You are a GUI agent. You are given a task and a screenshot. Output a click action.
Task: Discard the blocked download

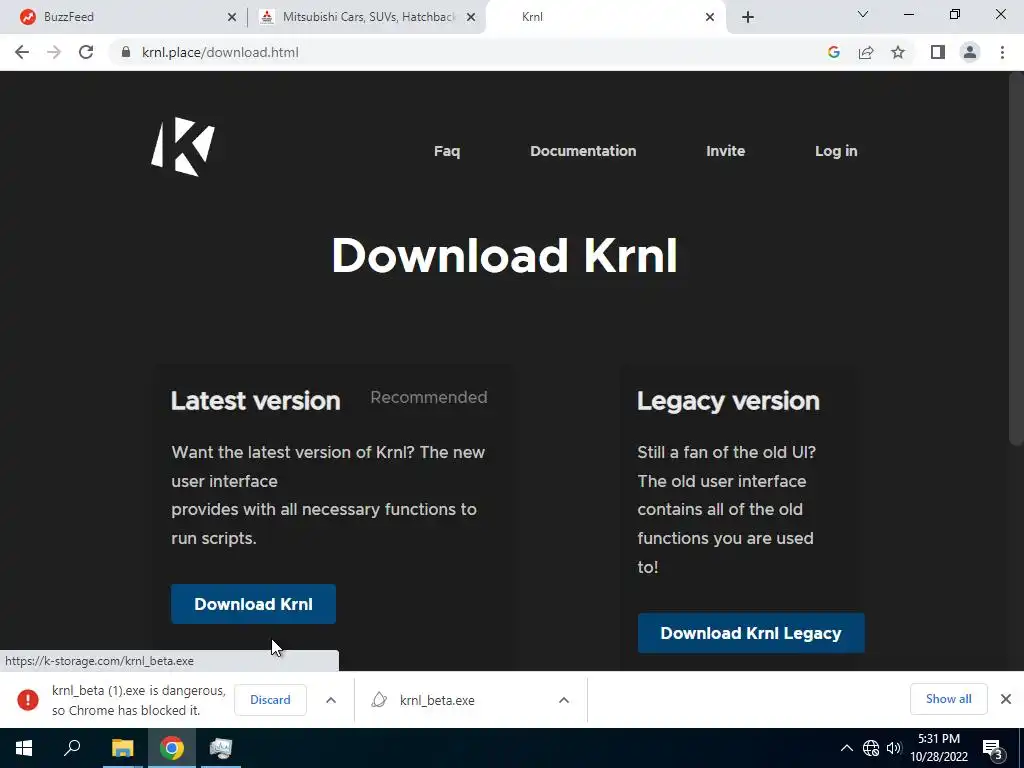pos(270,699)
